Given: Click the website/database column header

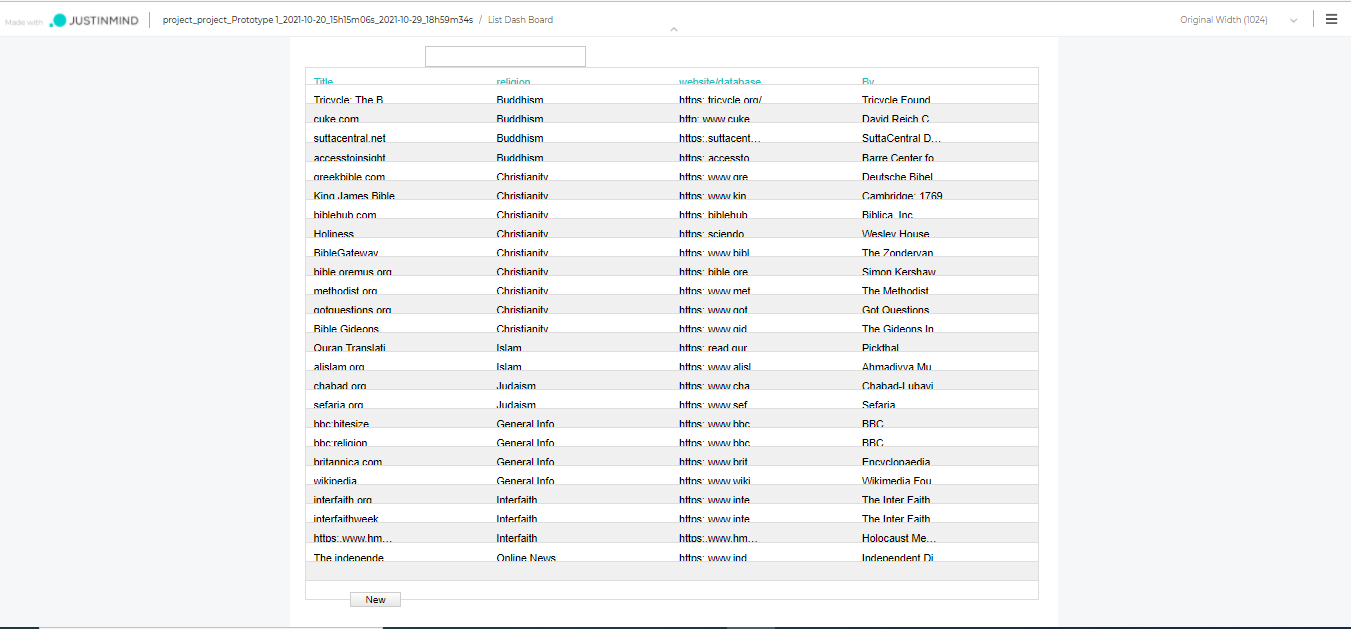Looking at the screenshot, I should point(719,81).
